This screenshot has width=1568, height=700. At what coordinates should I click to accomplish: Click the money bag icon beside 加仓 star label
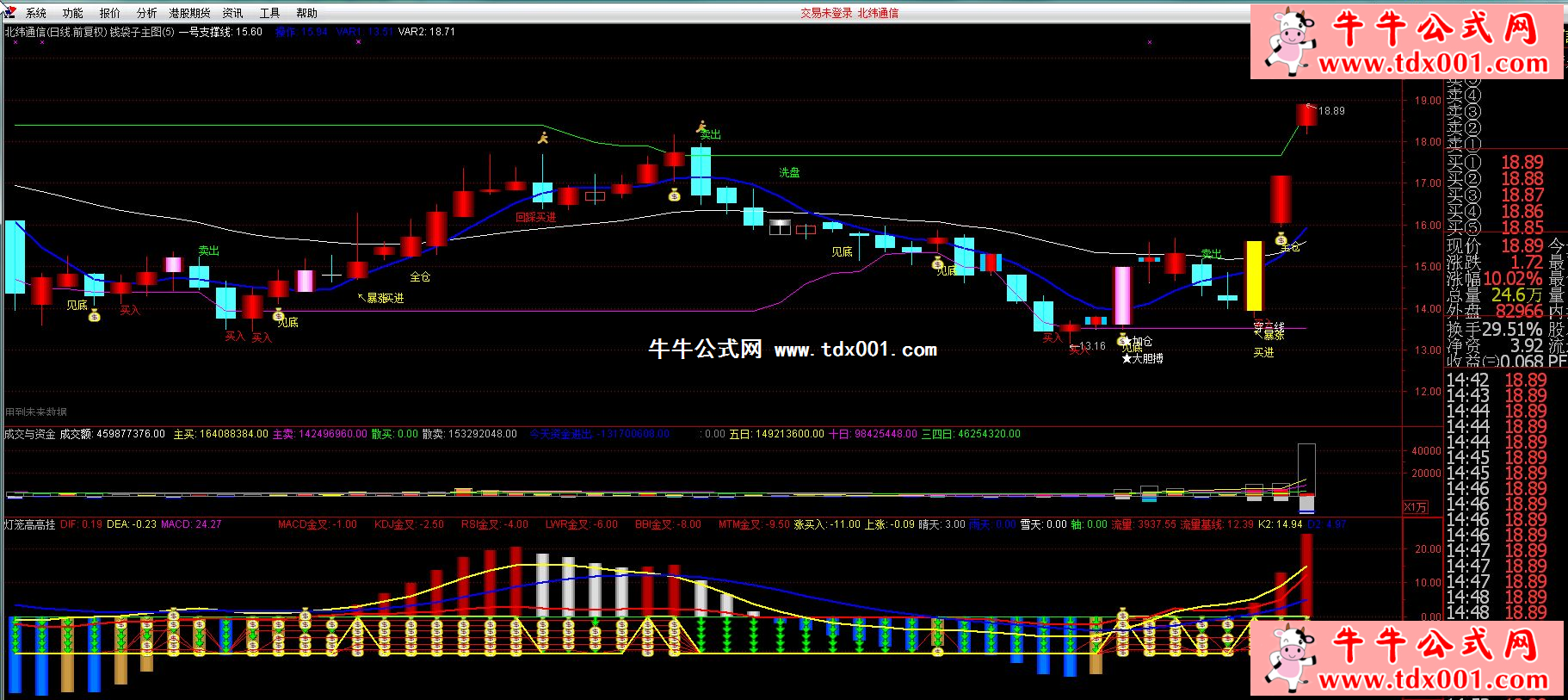tap(1122, 340)
